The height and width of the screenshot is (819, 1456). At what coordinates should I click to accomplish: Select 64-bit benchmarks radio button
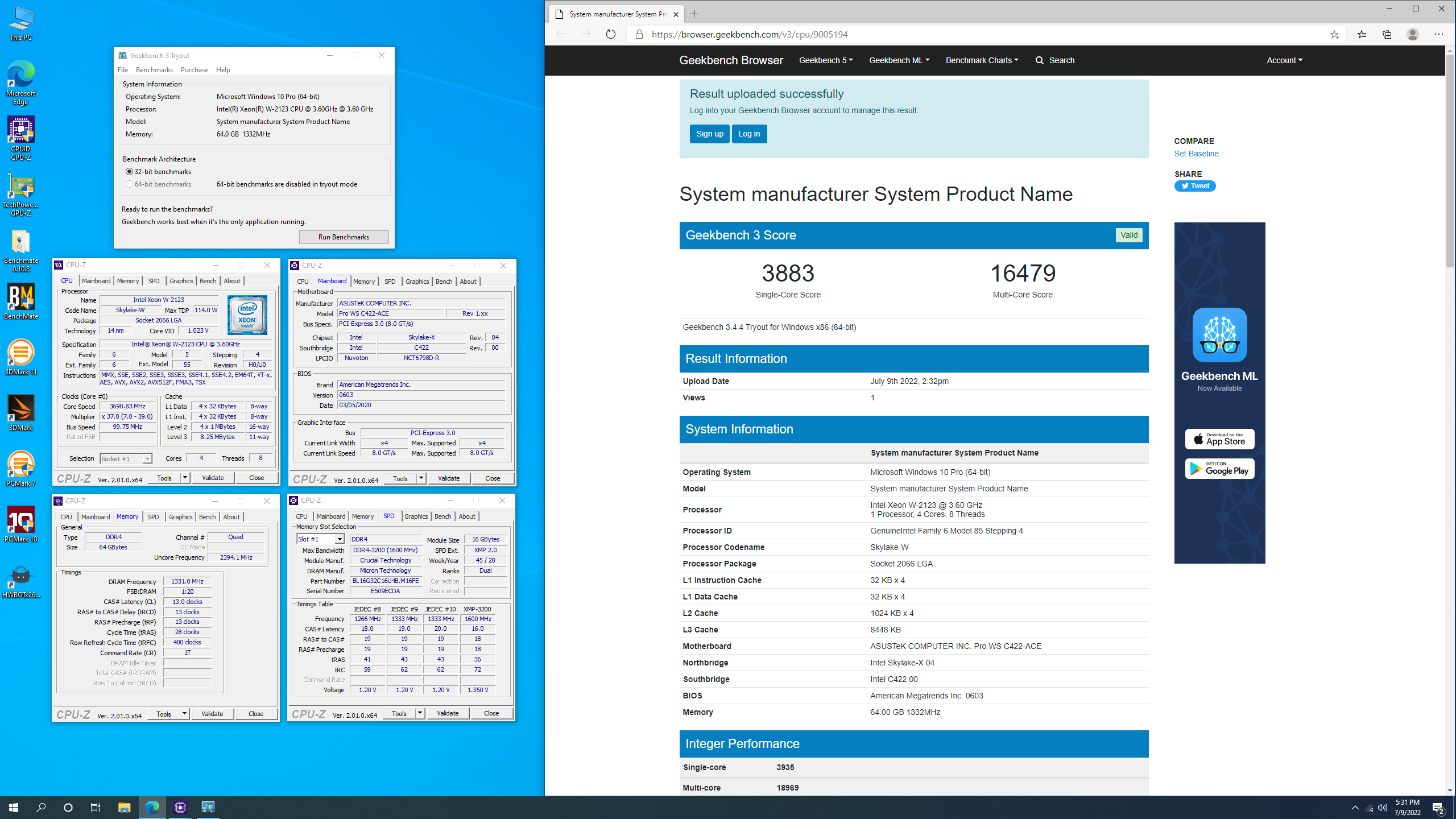(x=129, y=184)
